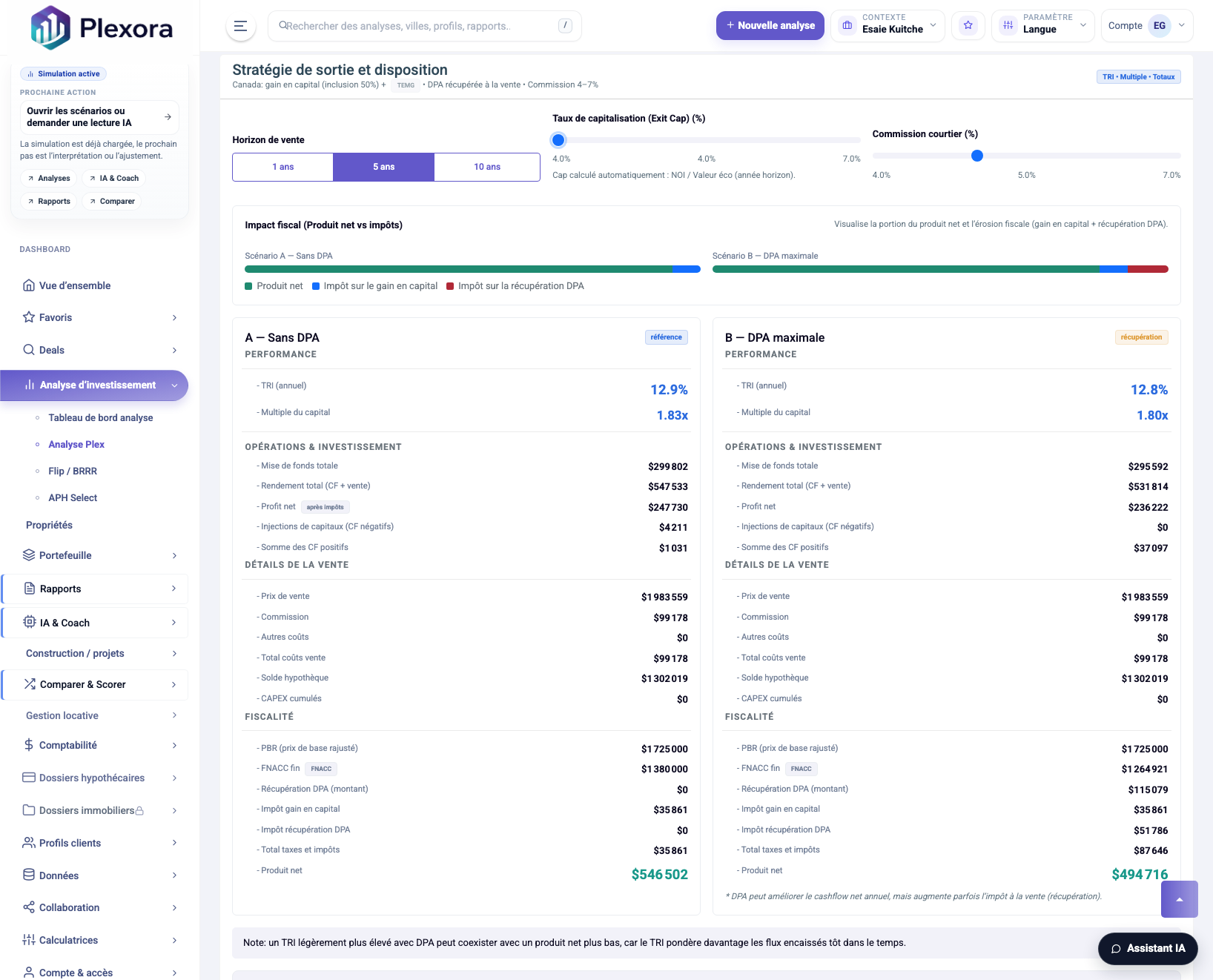1213x980 pixels.
Task: Click the Plexora logo
Action: [102, 28]
